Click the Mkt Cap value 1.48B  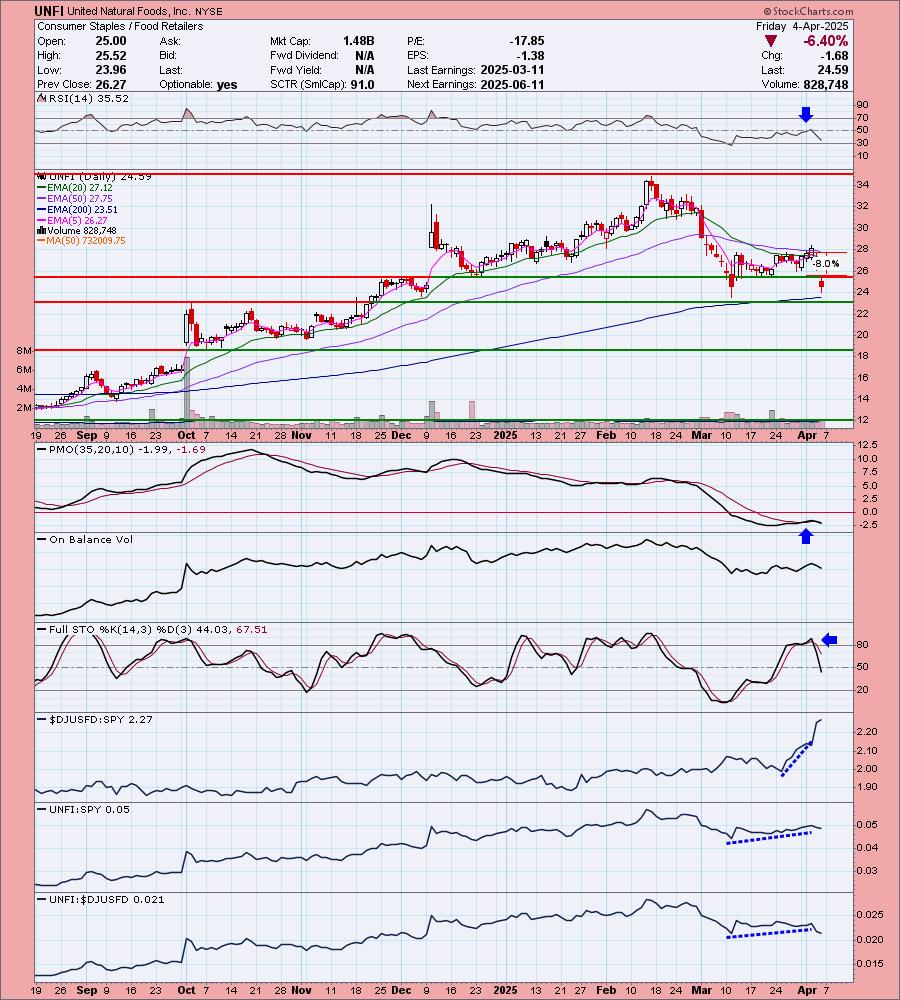click(358, 41)
